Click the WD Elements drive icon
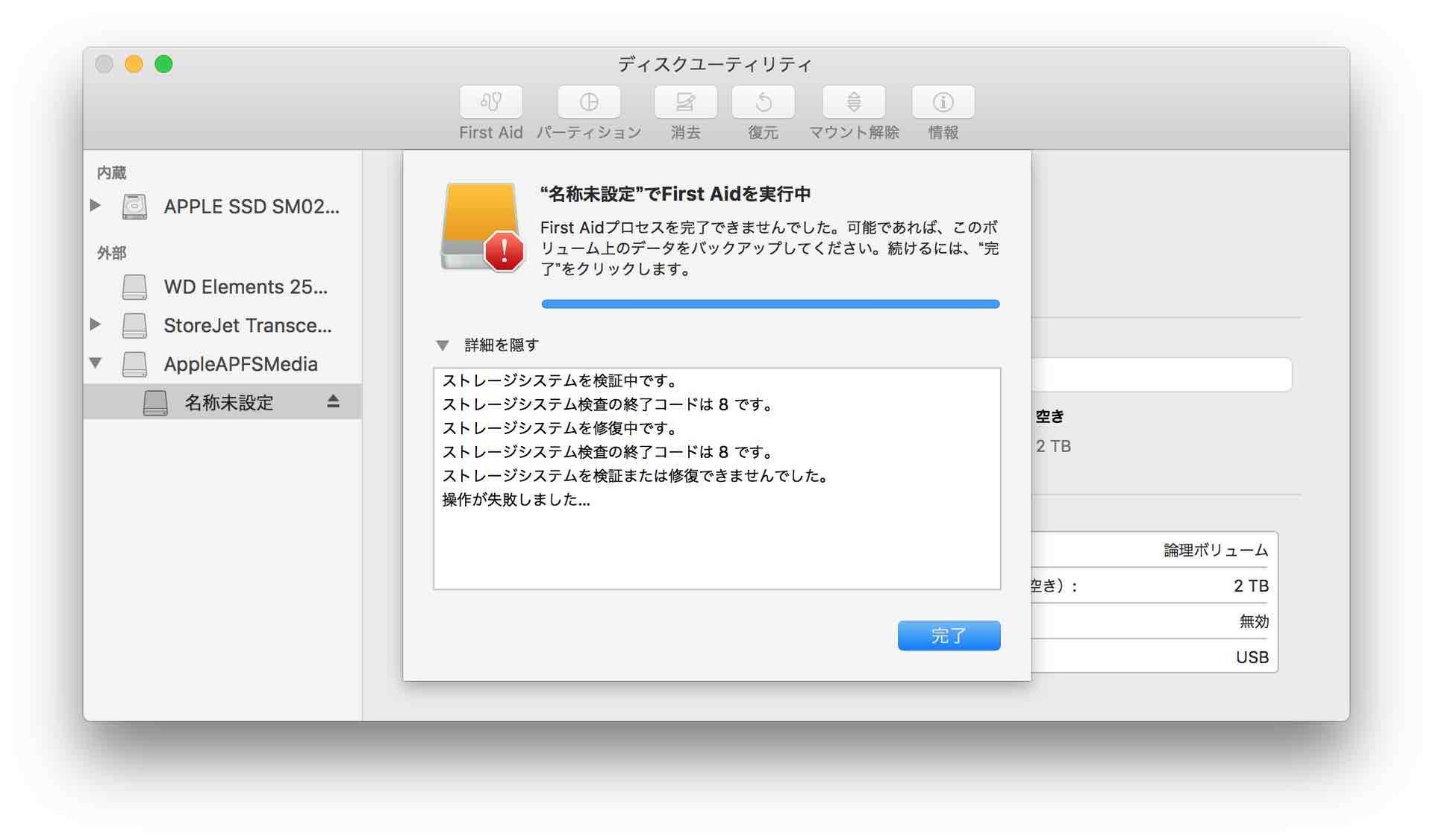 [x=134, y=287]
